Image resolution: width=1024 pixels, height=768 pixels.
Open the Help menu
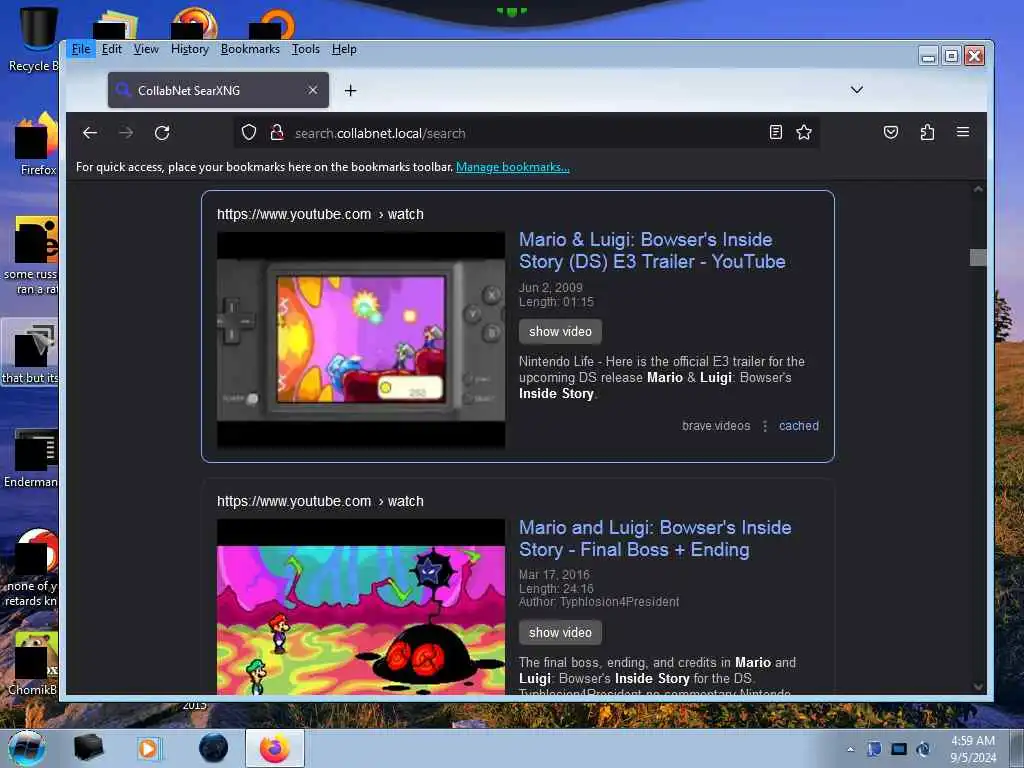click(344, 49)
